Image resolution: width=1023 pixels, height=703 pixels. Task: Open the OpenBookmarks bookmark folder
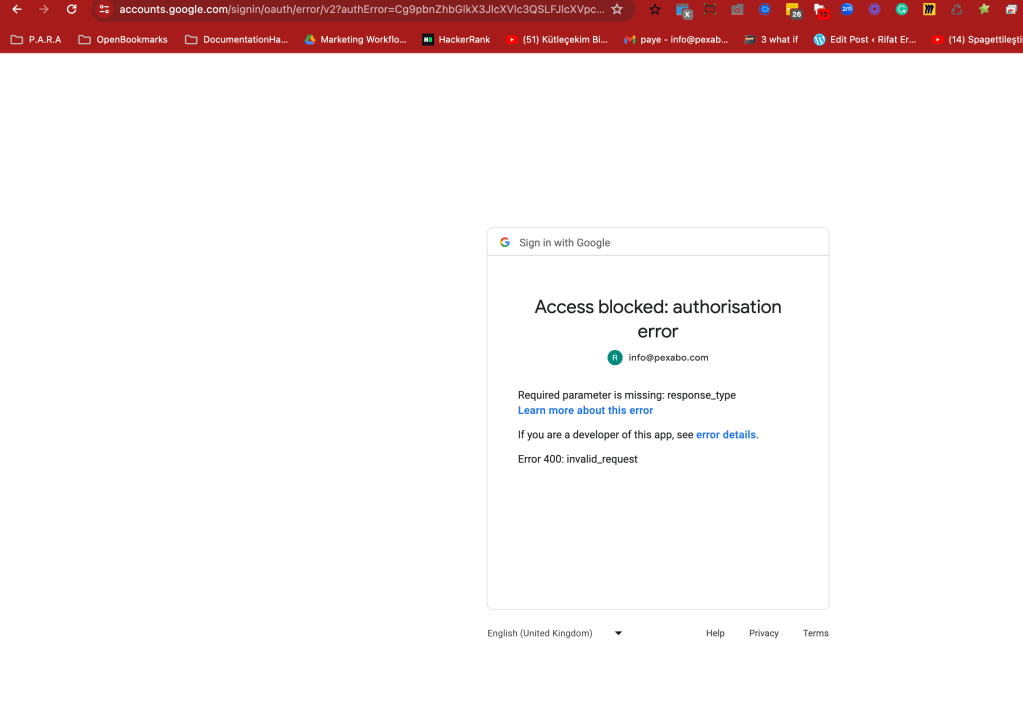point(123,39)
